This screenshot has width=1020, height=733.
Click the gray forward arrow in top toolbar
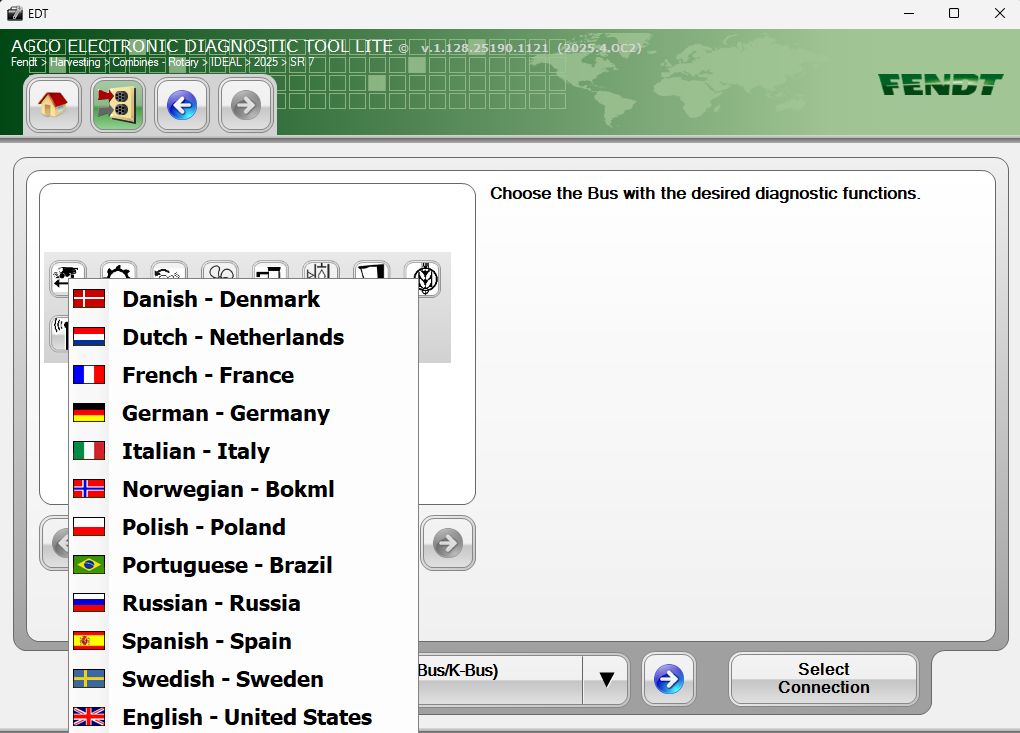click(246, 104)
